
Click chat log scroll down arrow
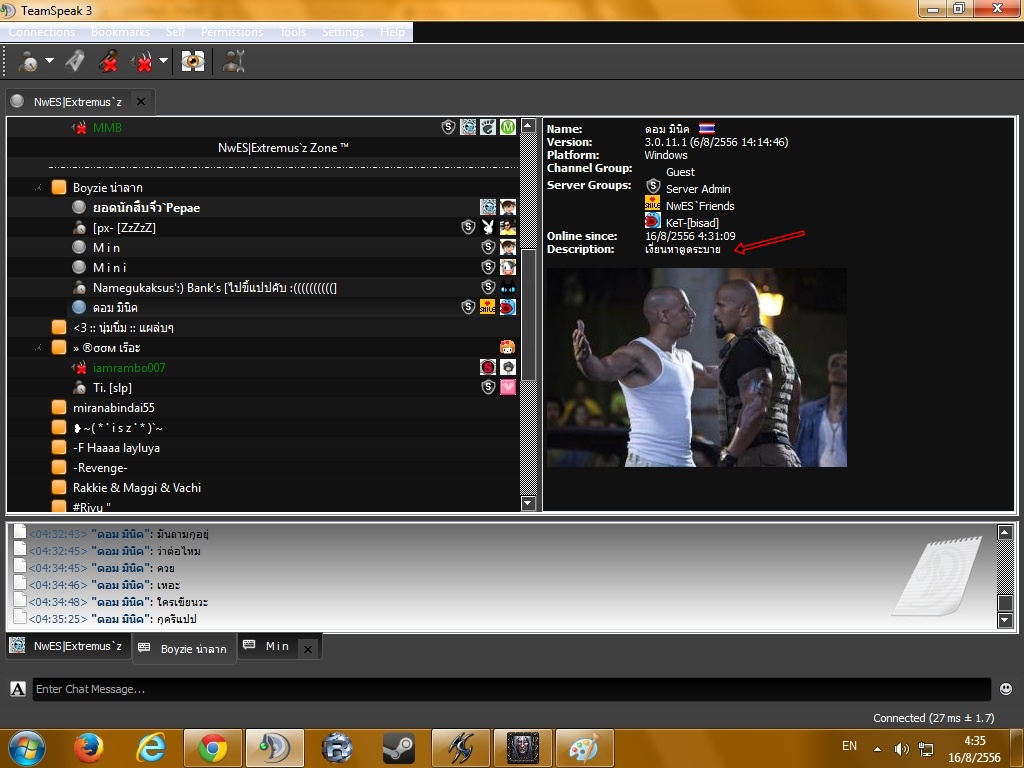click(1006, 620)
